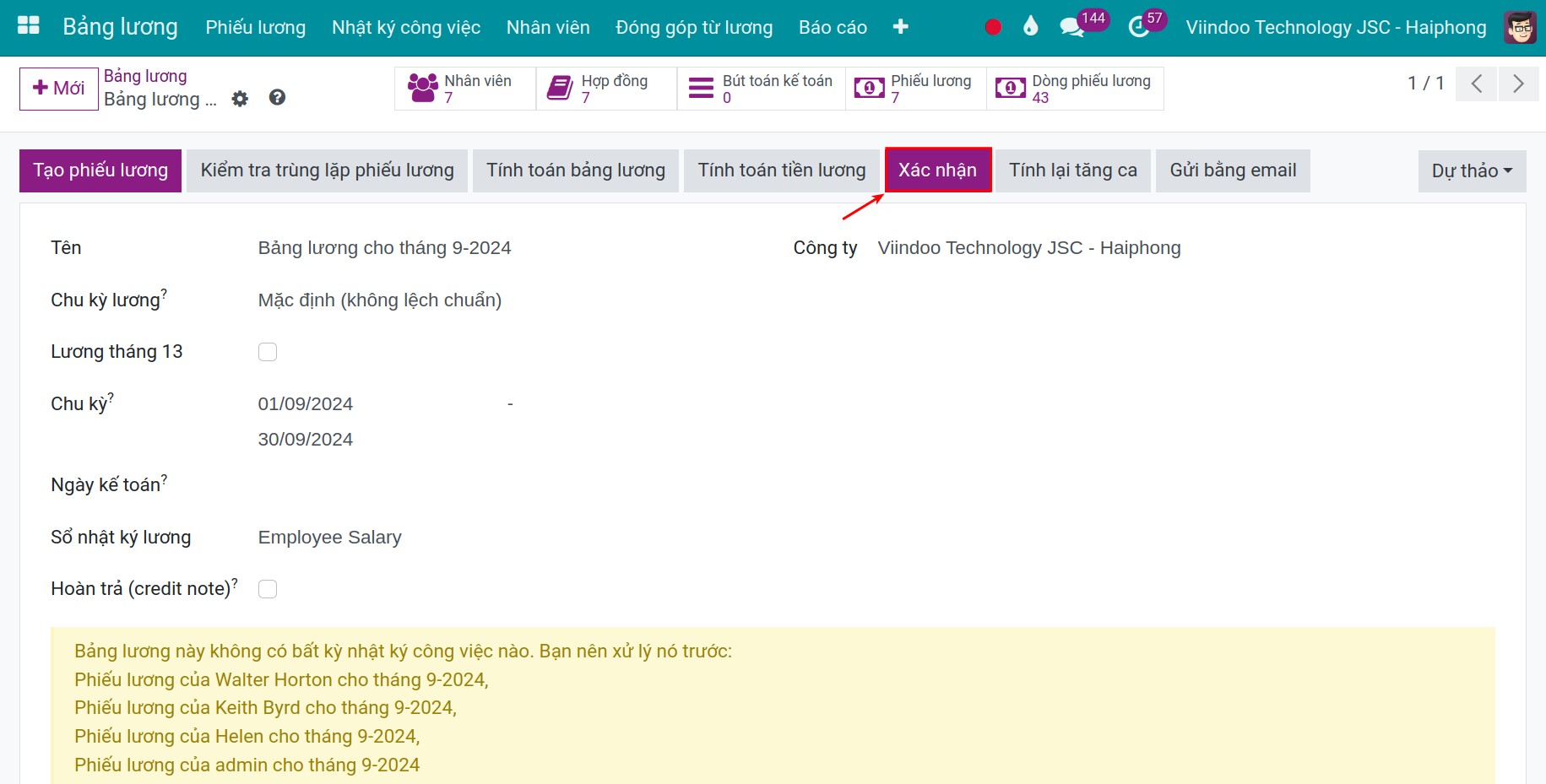Screen dimensions: 1546x784
Task: Open Phiếu lương 7 stat button
Action: point(916,89)
